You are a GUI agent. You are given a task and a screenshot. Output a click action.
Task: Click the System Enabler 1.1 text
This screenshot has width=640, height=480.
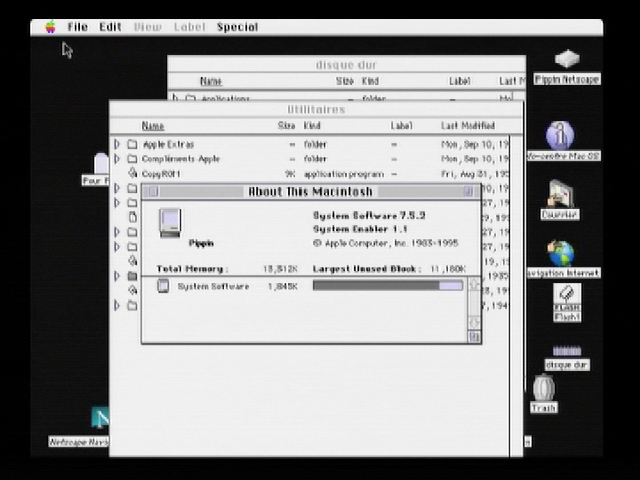[360, 229]
